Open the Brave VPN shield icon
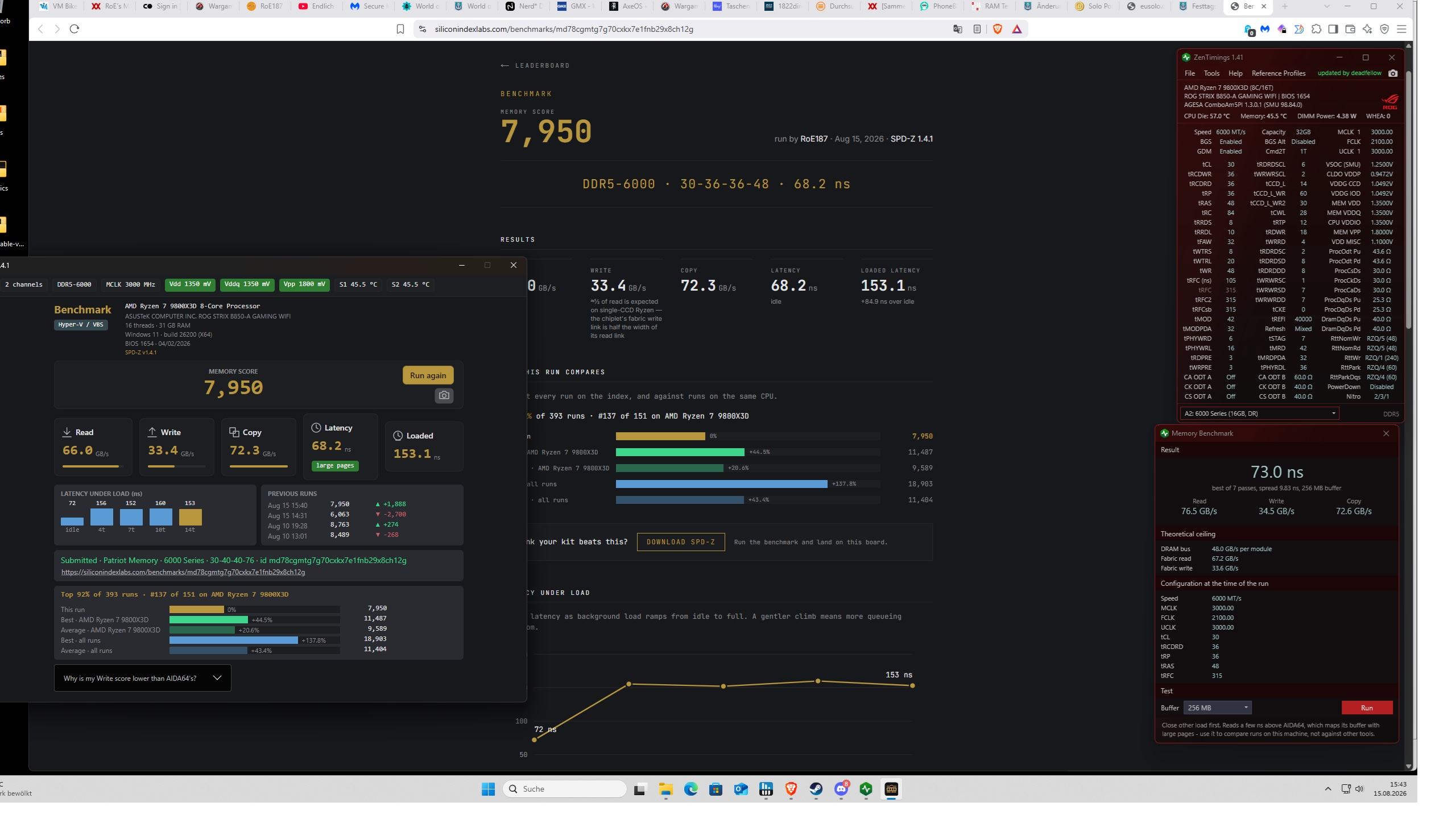This screenshot has width=1456, height=819. tap(1384, 29)
